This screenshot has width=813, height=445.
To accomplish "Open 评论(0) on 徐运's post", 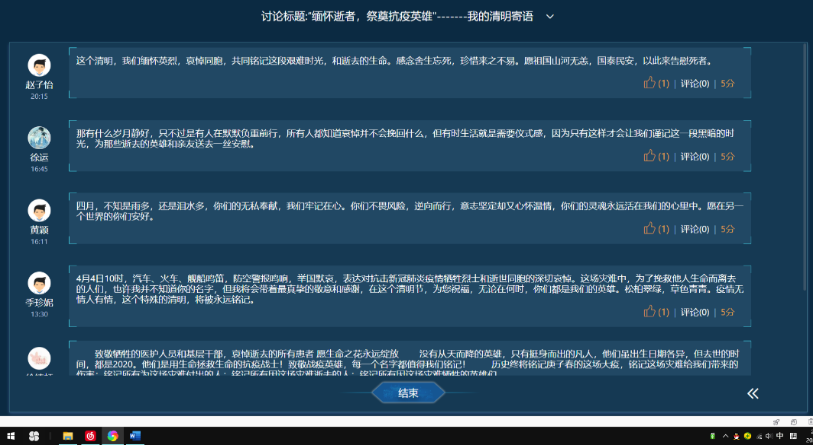I will point(695,156).
